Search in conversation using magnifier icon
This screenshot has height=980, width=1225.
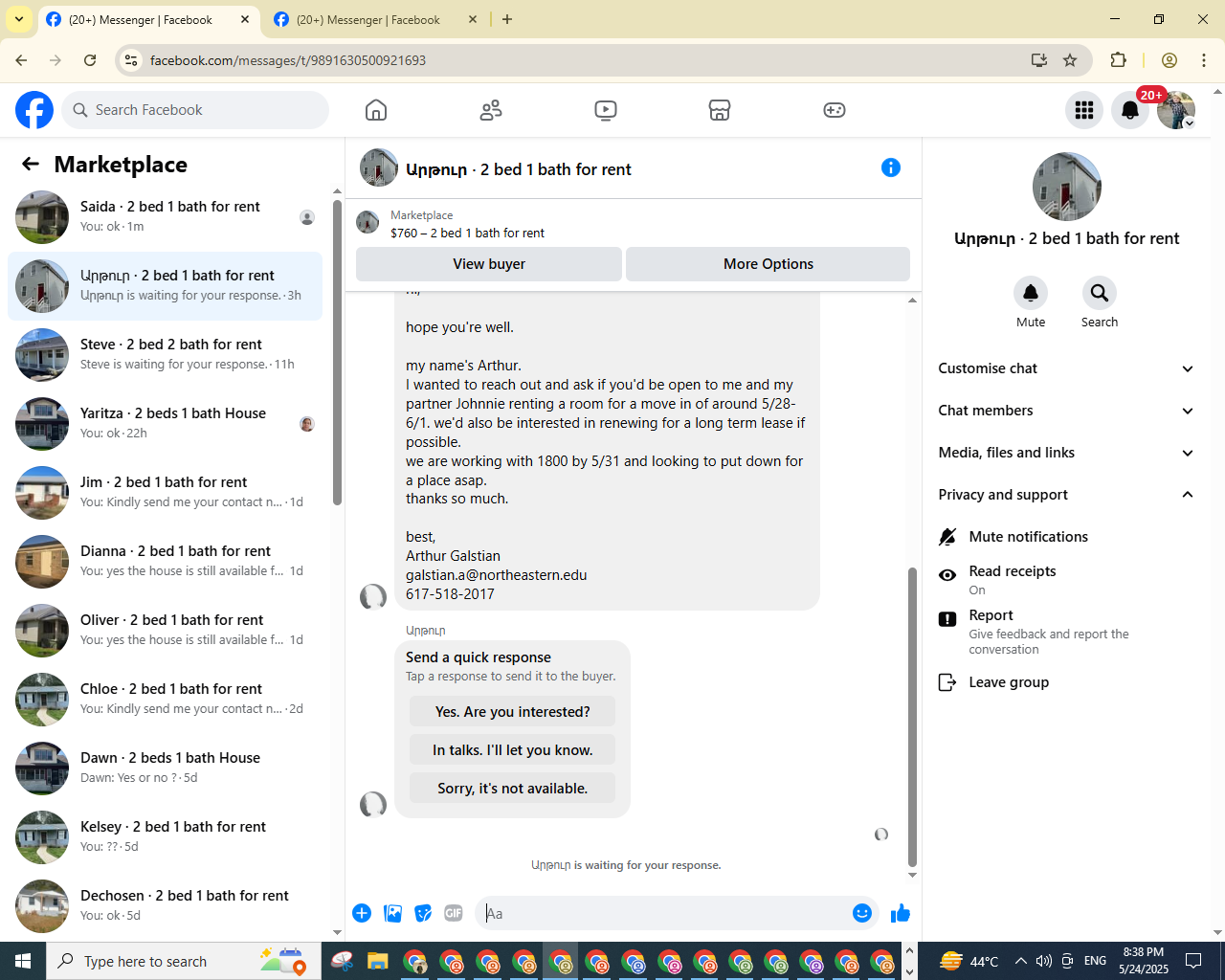point(1100,293)
